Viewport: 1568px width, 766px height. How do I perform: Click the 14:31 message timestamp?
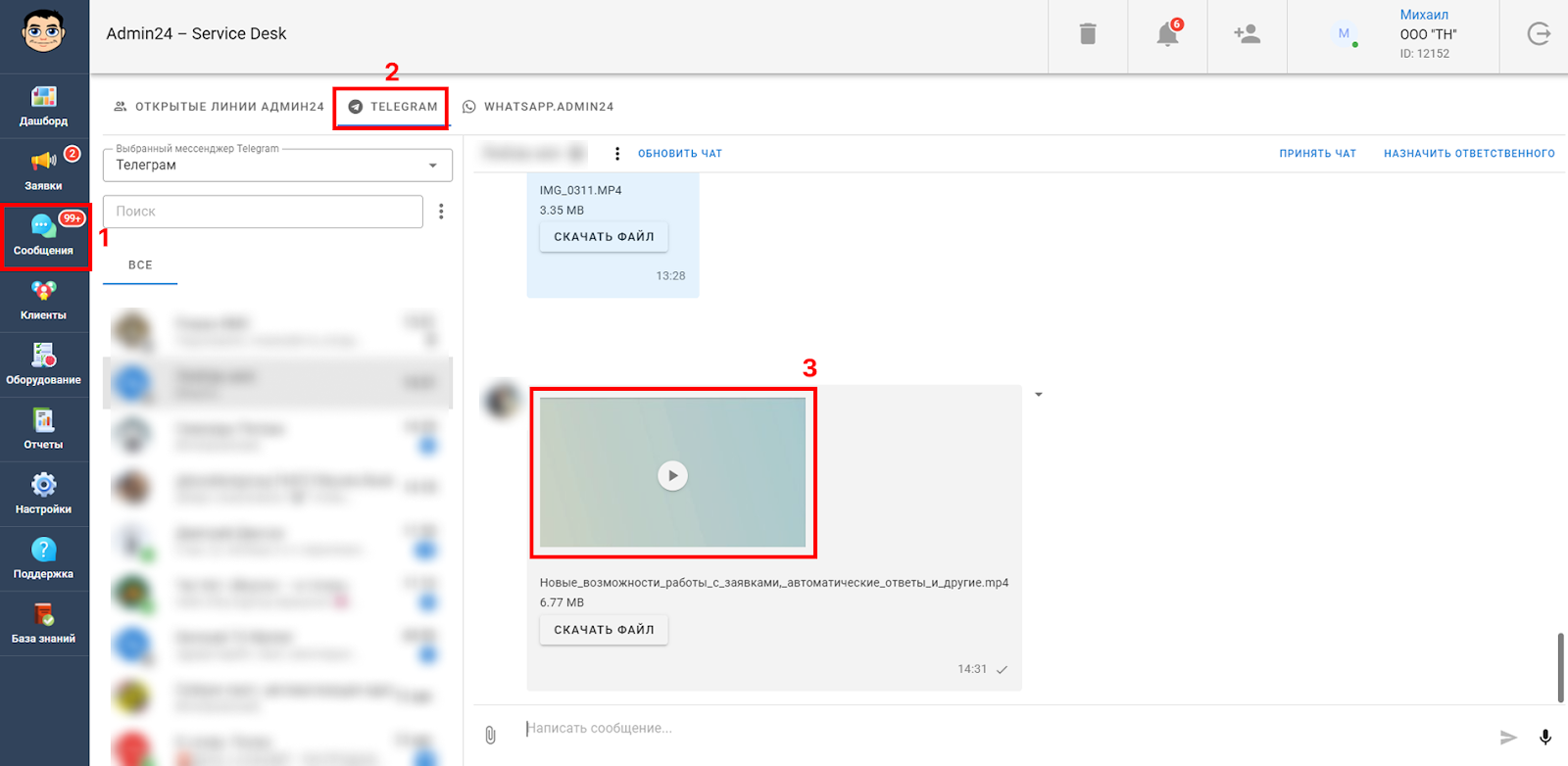pyautogui.click(x=972, y=669)
